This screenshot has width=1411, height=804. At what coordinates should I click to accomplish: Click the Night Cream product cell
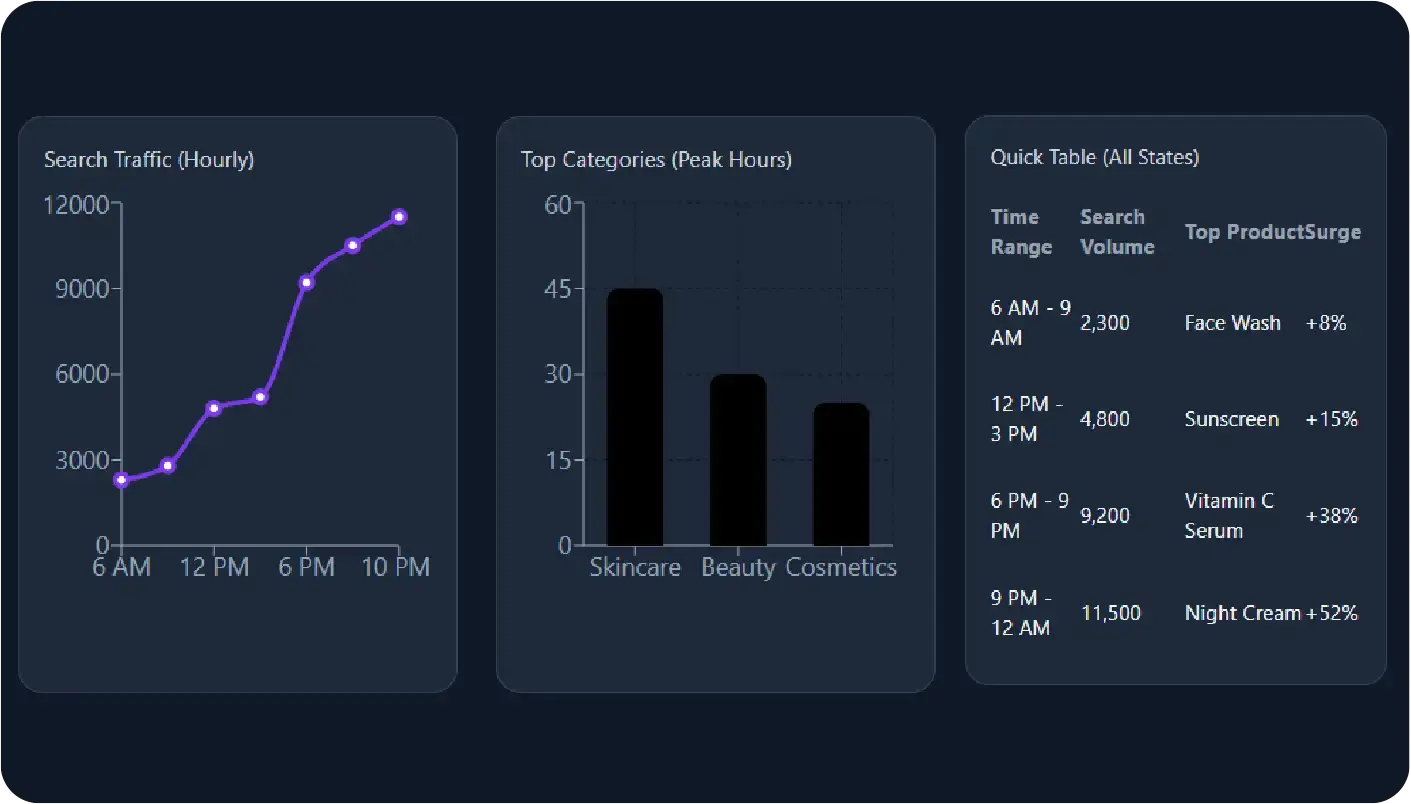click(1242, 613)
